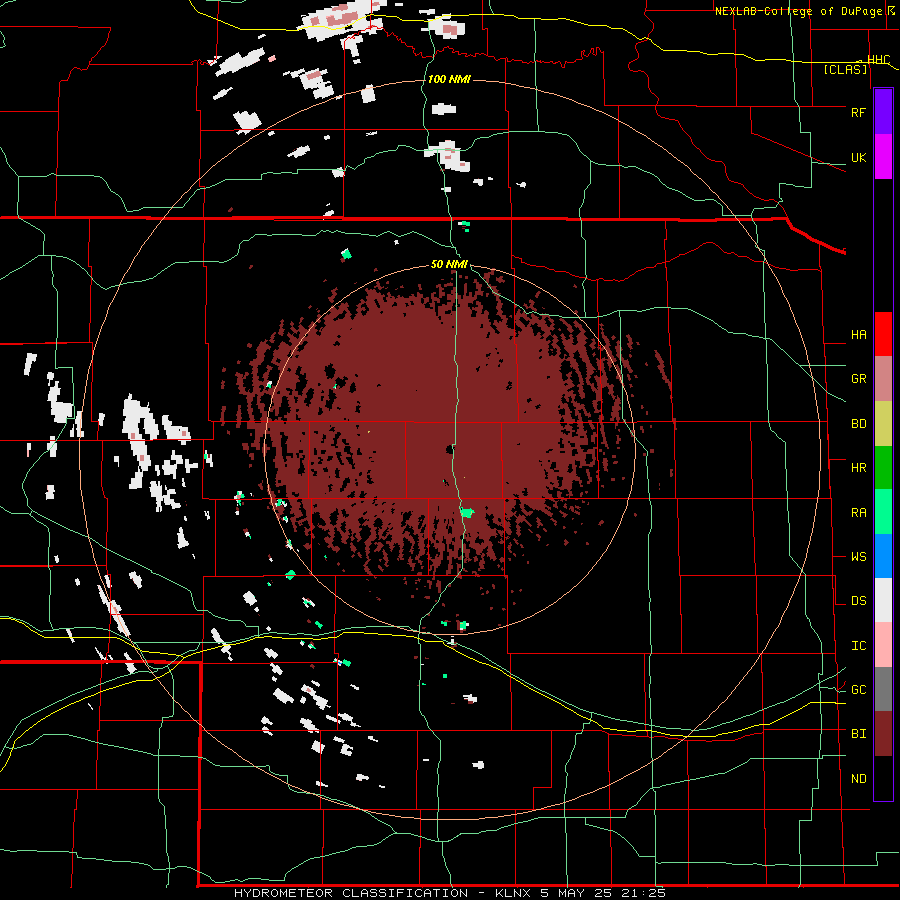Screen dimensions: 900x900
Task: Click the Hydrometeor Classification KLNX timestamp caption
Action: coord(449,893)
